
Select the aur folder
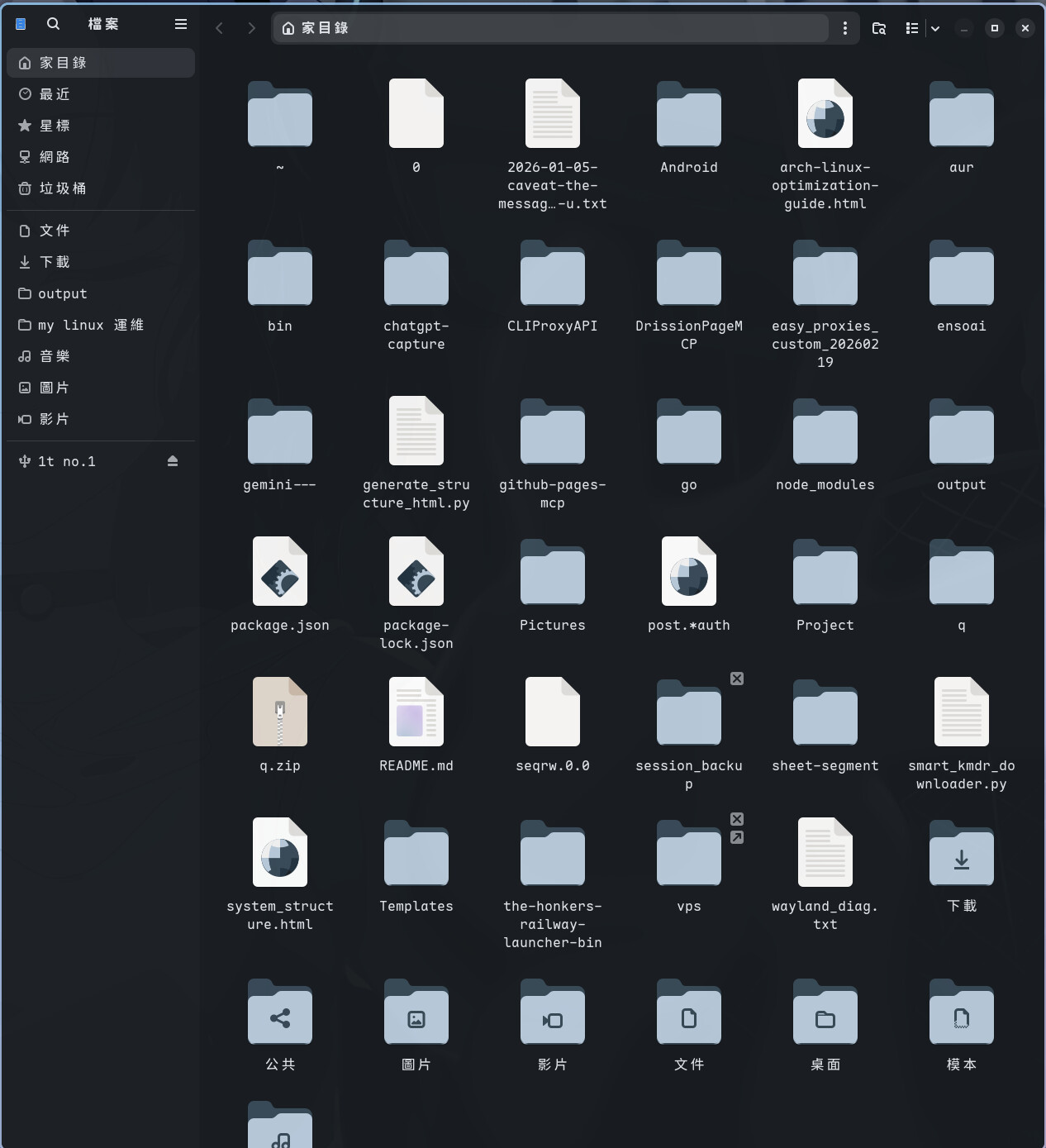pyautogui.click(x=962, y=114)
